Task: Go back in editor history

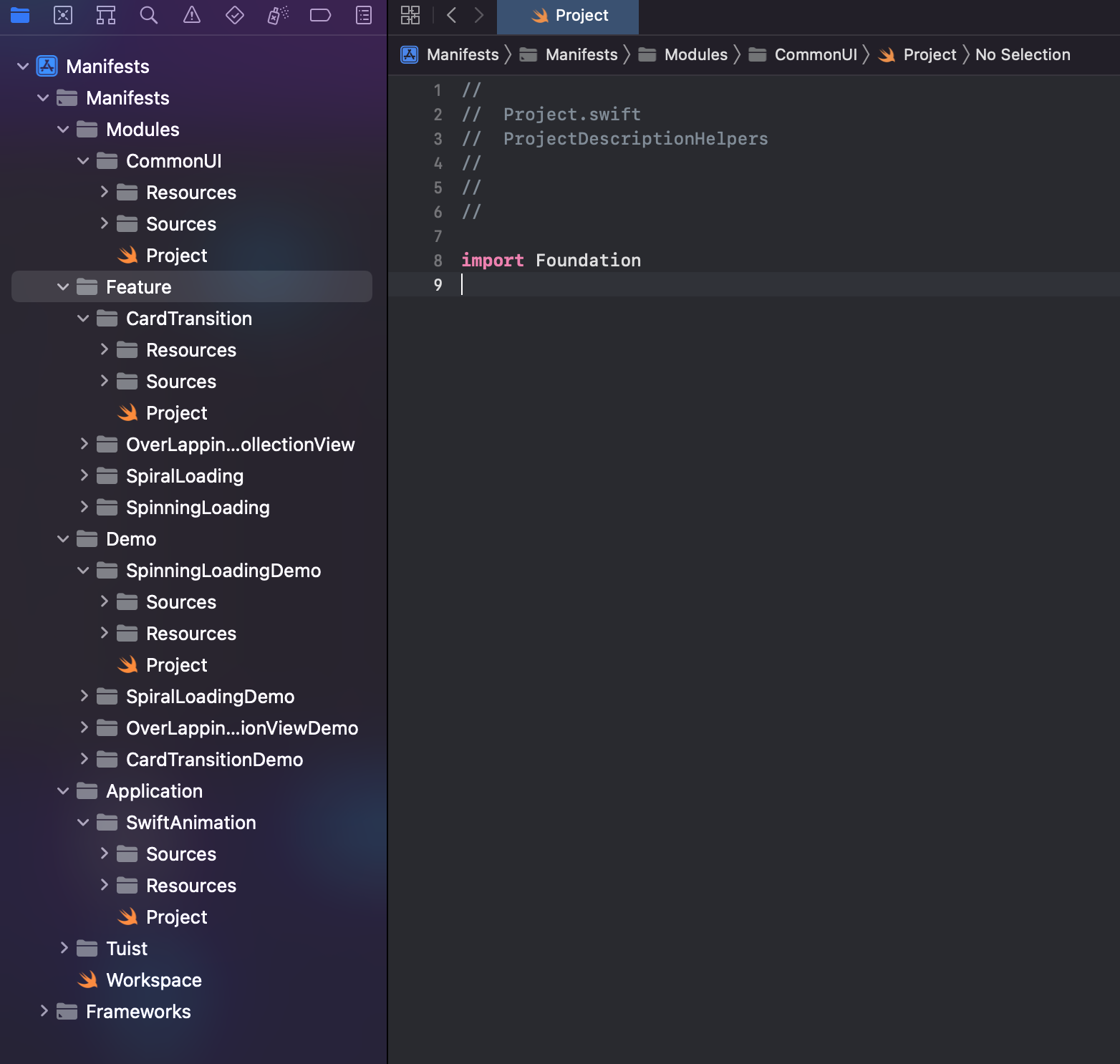Action: (451, 15)
